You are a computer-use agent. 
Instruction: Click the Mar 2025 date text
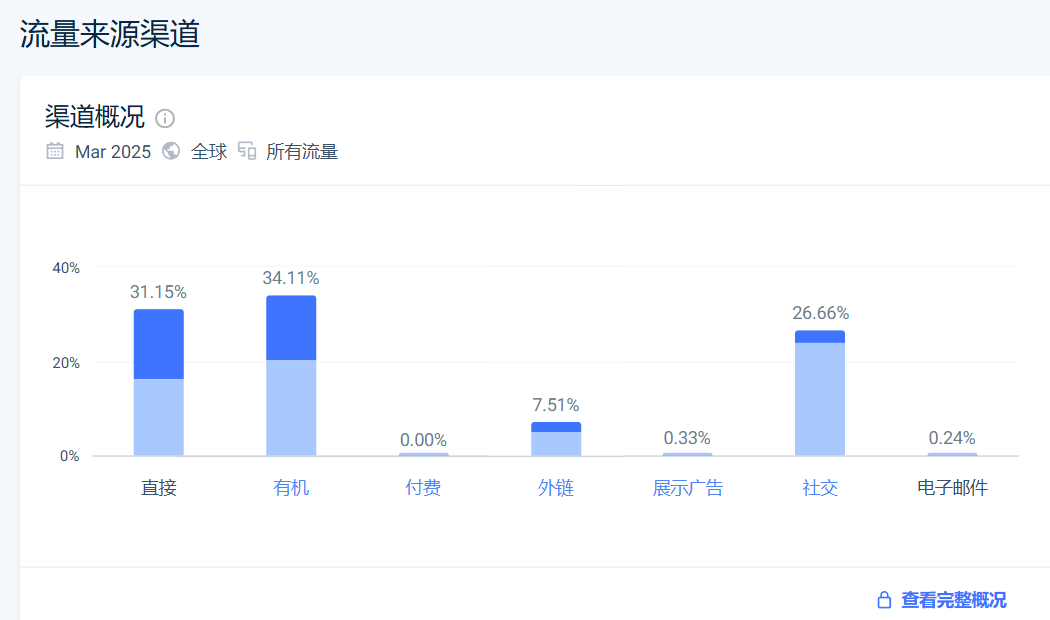(113, 152)
